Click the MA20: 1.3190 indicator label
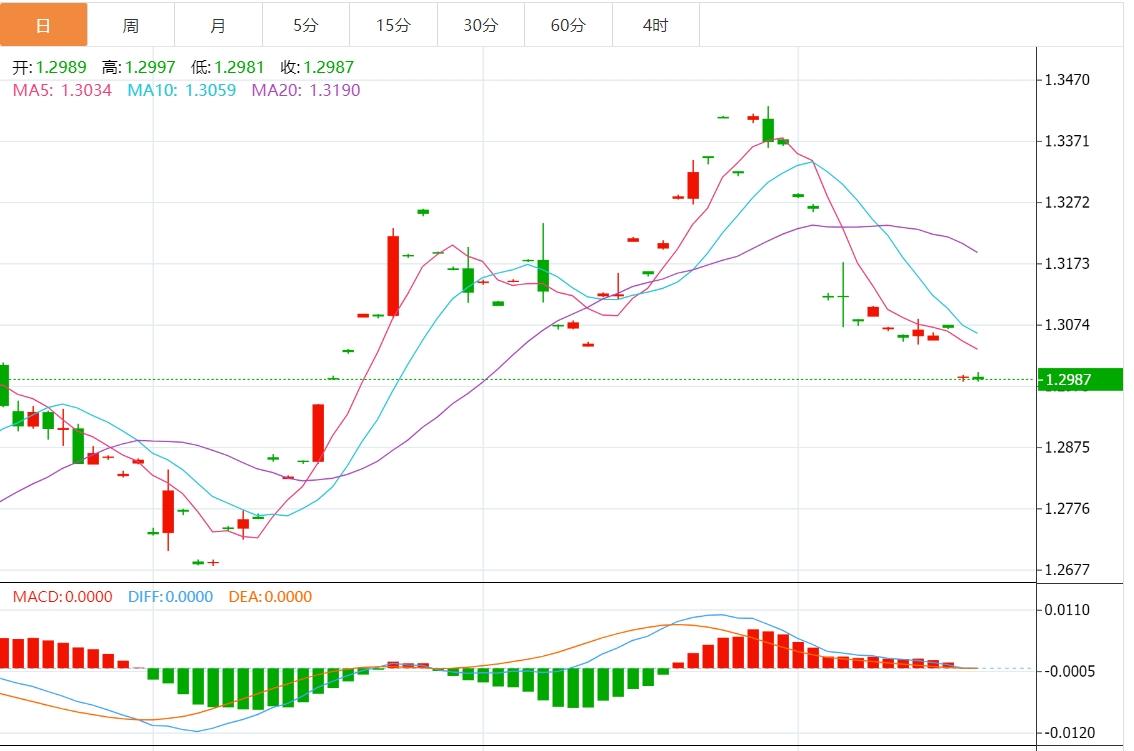This screenshot has width=1134, height=751. click(305, 90)
